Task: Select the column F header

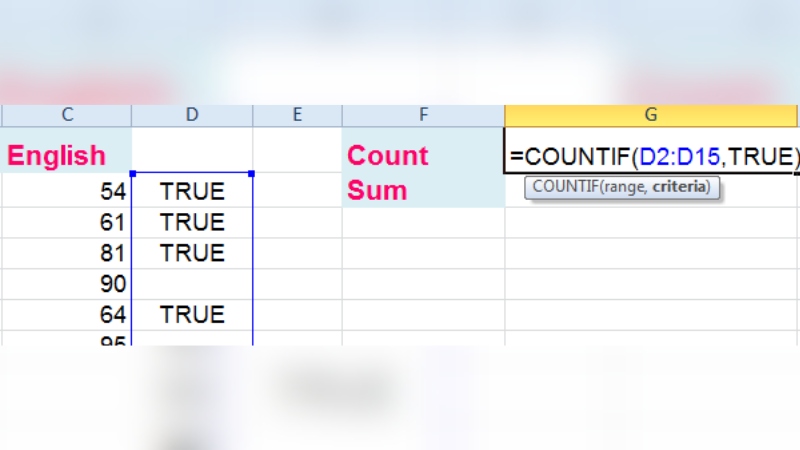Action: [x=423, y=115]
